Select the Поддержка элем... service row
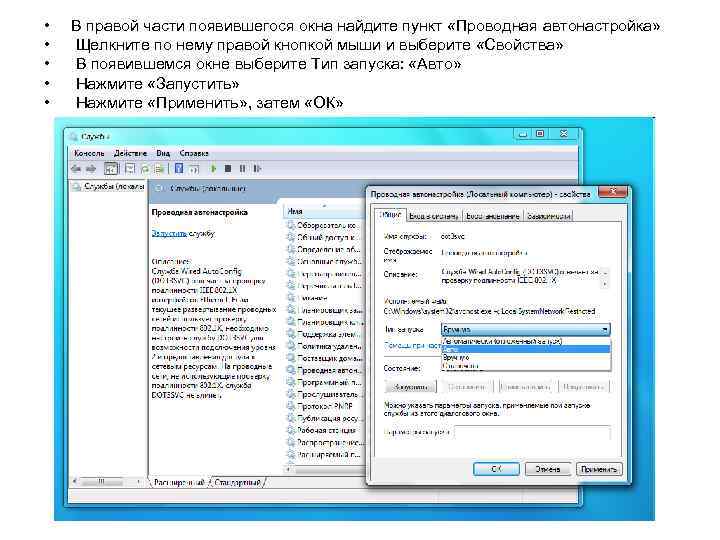Image resolution: width=720 pixels, height=540 pixels. (325, 334)
